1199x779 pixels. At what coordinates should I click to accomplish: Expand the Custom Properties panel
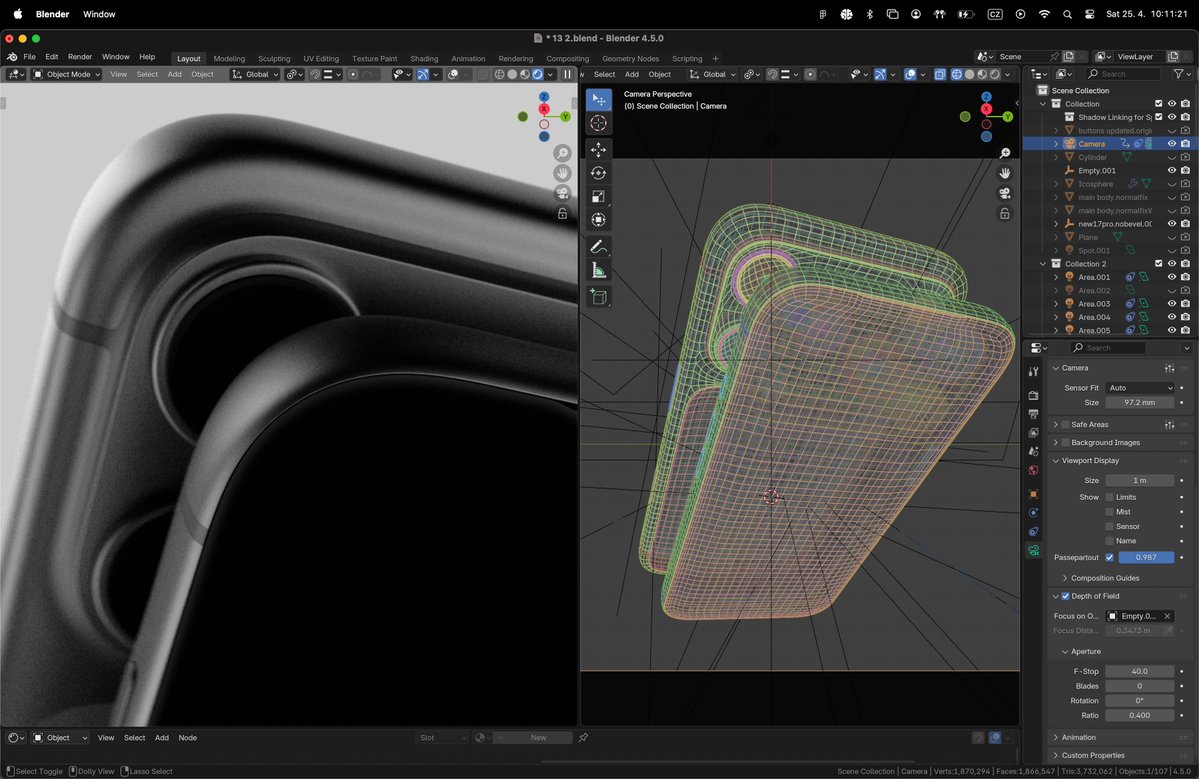click(x=1092, y=755)
